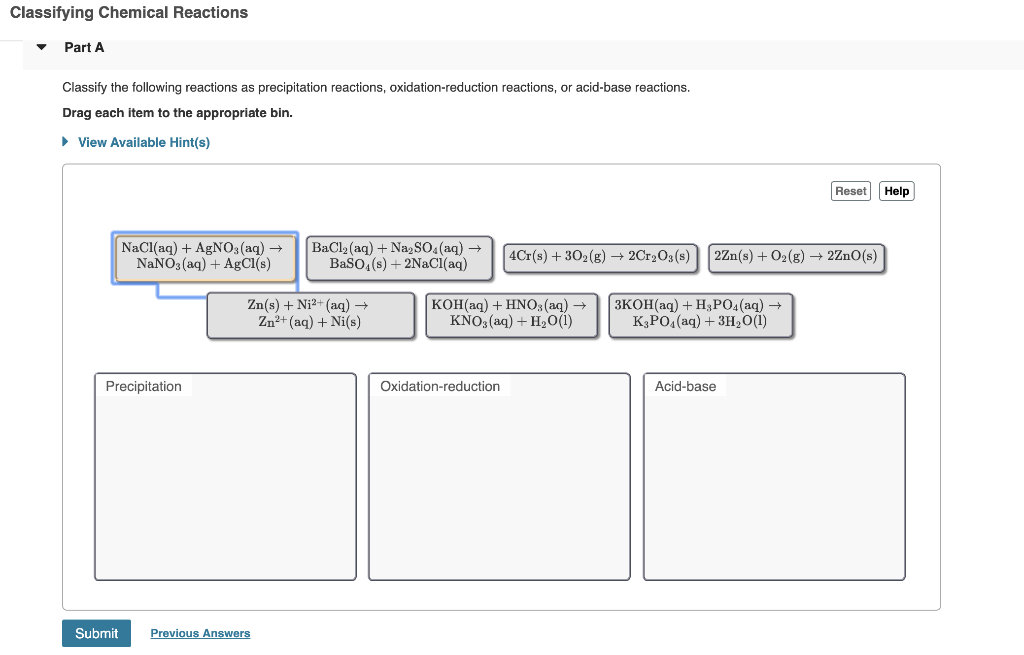This screenshot has width=1024, height=655.
Task: Click inside the Precipitation bin
Action: 224,480
